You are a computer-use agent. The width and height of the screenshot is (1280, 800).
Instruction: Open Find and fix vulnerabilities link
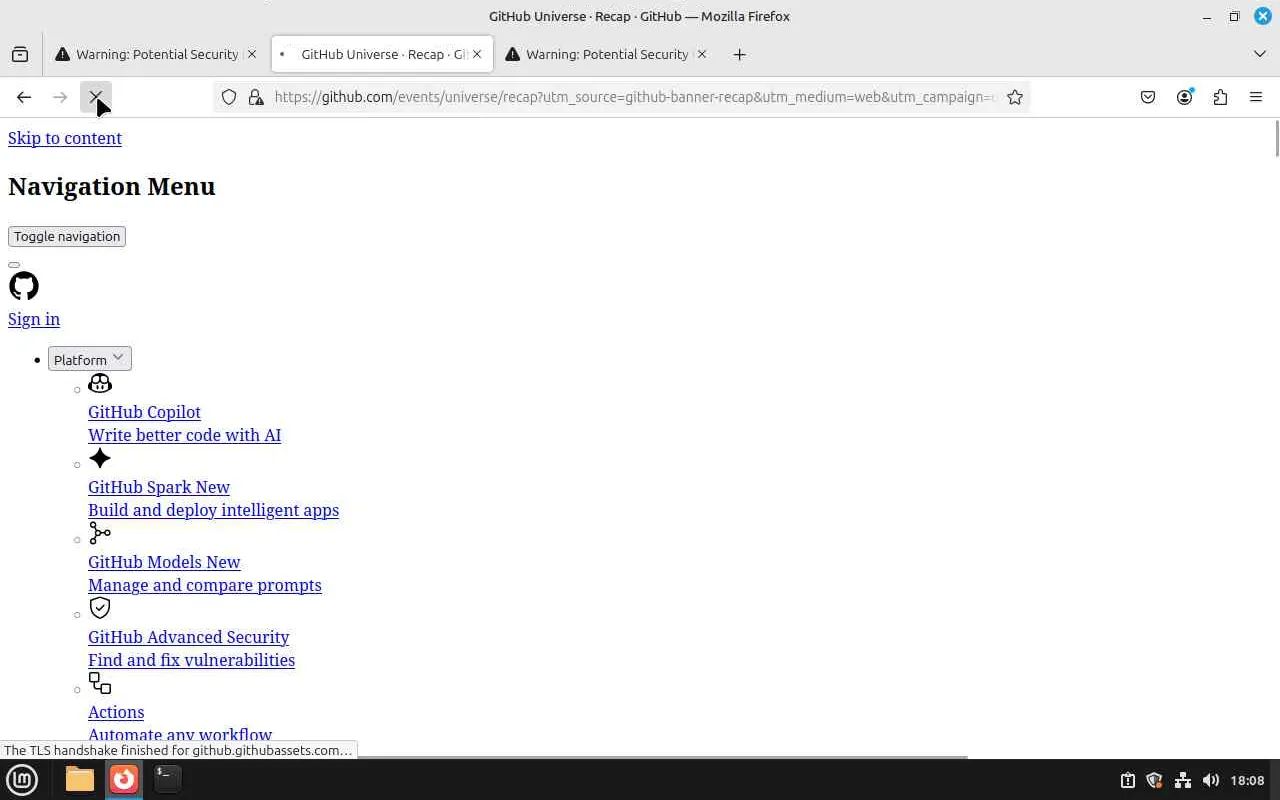tap(191, 660)
